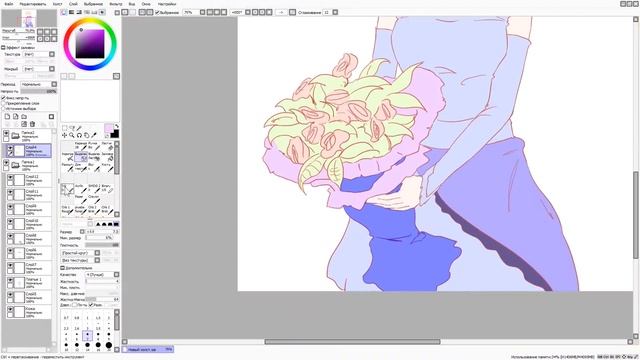Open the Холст menu
The width and height of the screenshot is (640, 360).
[58, 4]
